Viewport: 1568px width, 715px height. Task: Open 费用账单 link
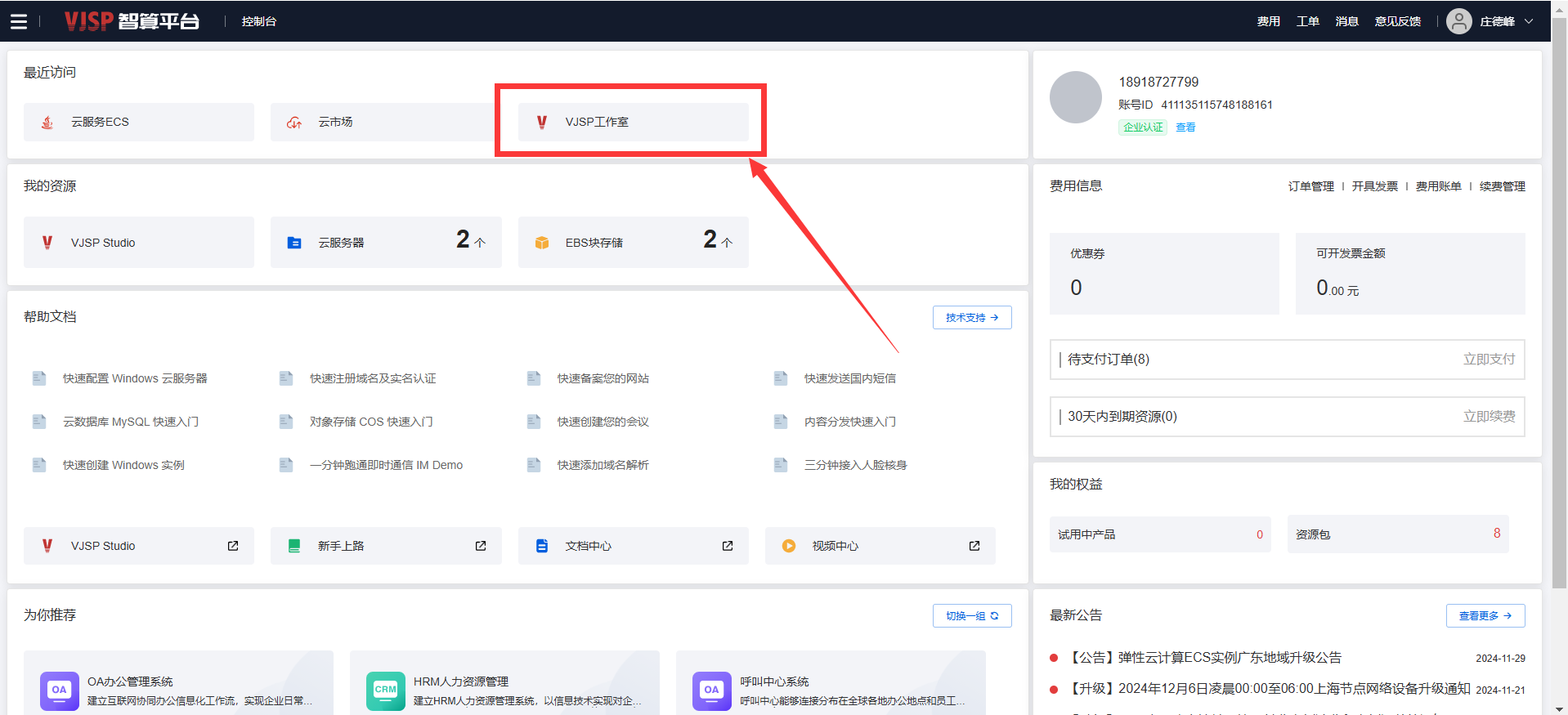[1439, 186]
